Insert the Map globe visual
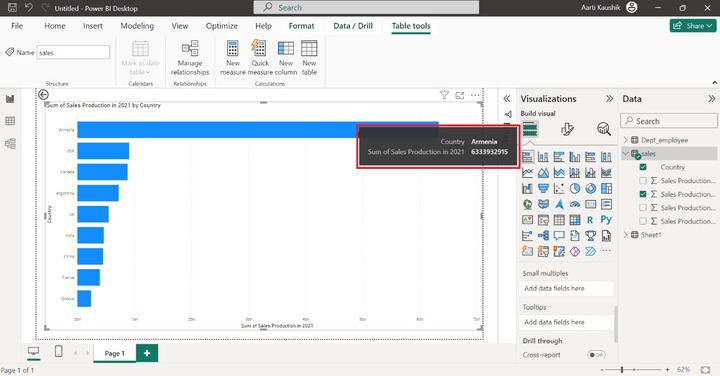The height and width of the screenshot is (376, 720). [528, 204]
